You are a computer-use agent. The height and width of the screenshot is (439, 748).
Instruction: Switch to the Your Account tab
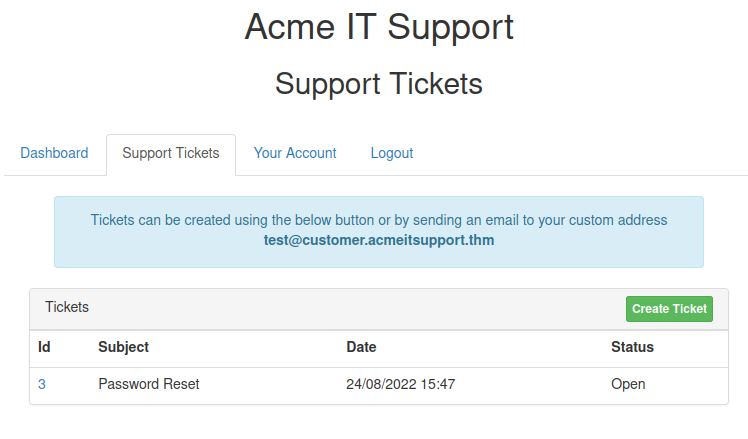[x=295, y=153]
